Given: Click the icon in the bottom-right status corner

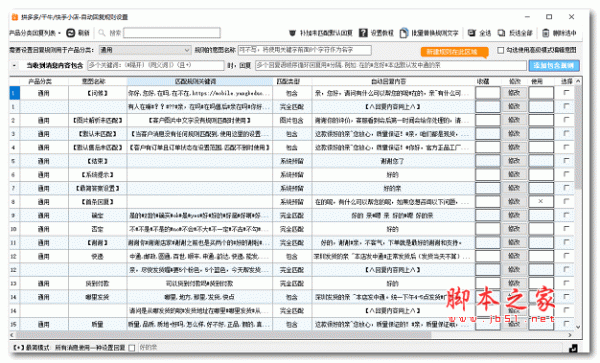Looking at the screenshot, I should (573, 348).
